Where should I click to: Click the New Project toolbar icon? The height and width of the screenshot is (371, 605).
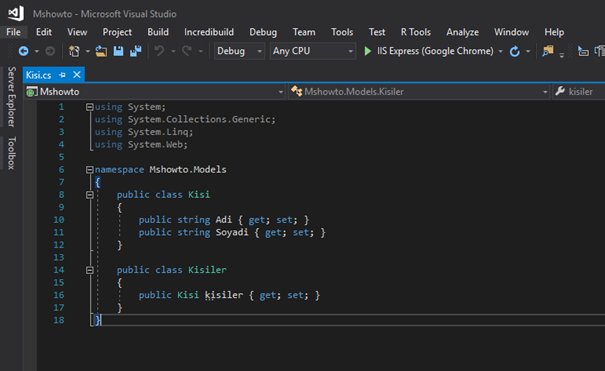[x=74, y=51]
